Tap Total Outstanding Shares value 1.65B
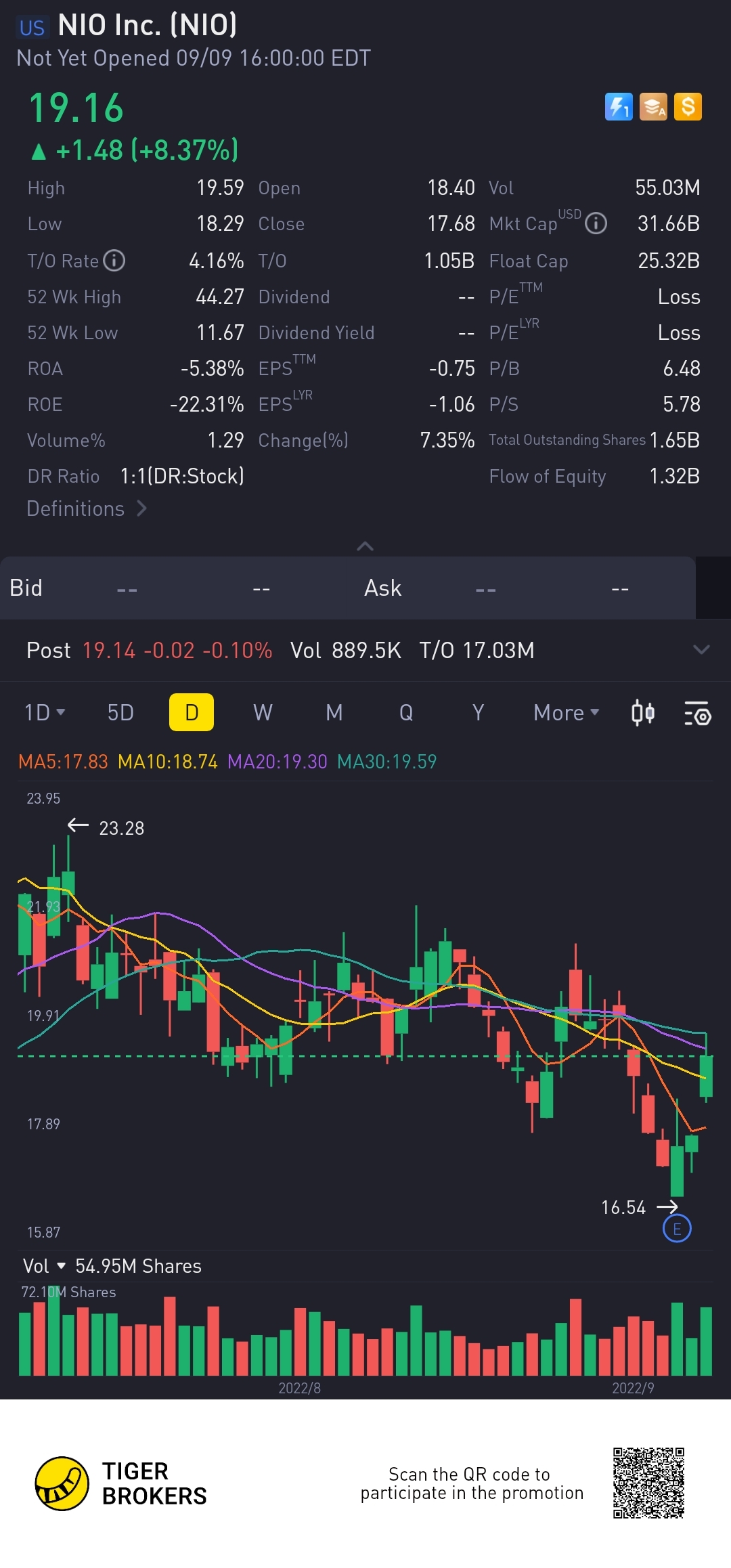Viewport: 731px width, 1568px height. coord(674,440)
